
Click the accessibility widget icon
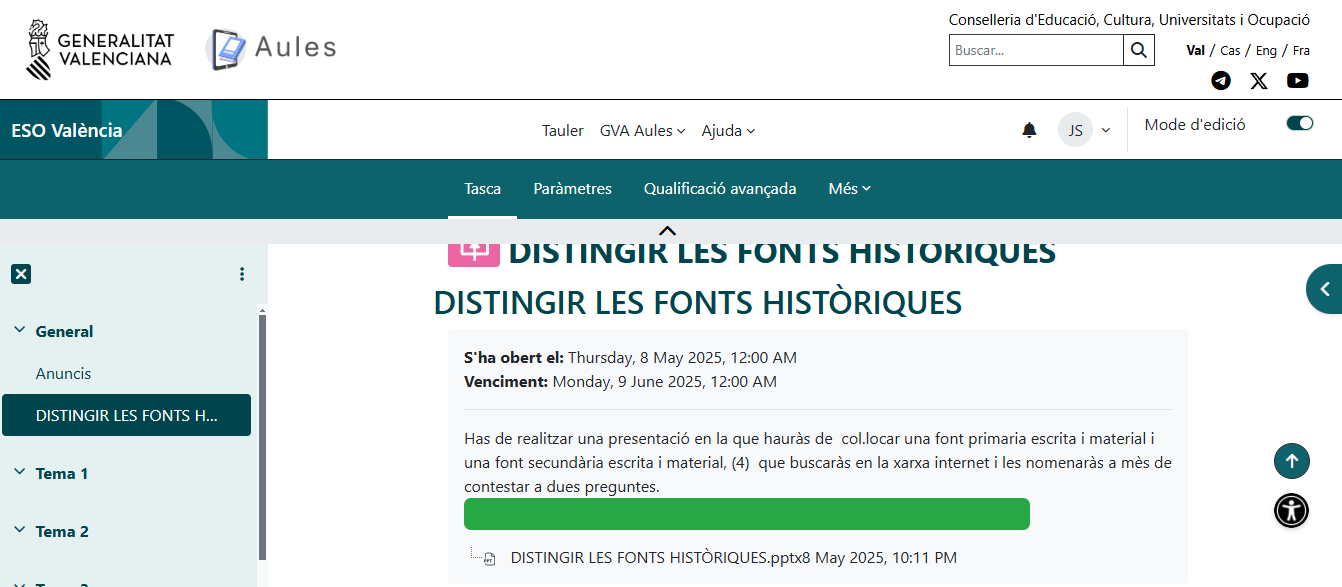(1291, 510)
